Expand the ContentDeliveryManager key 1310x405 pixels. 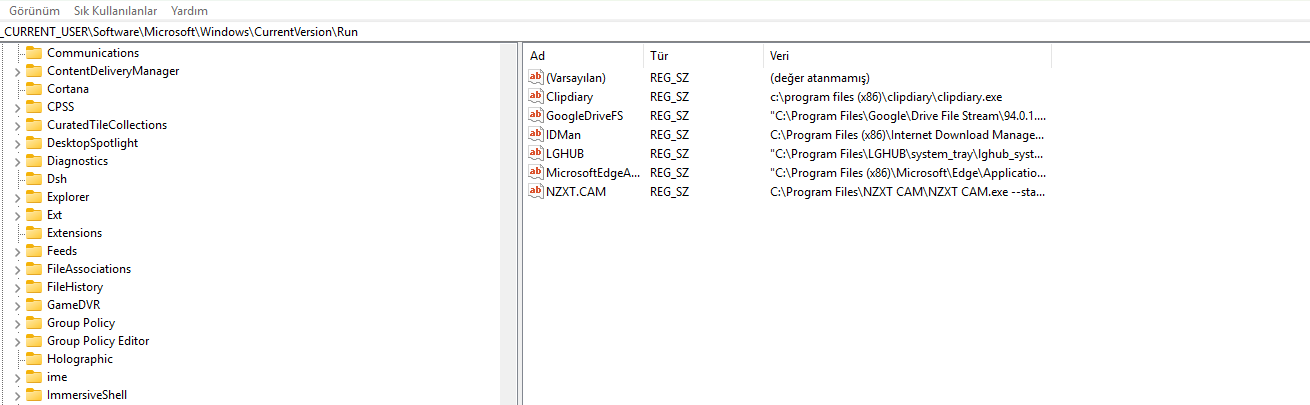(x=17, y=71)
